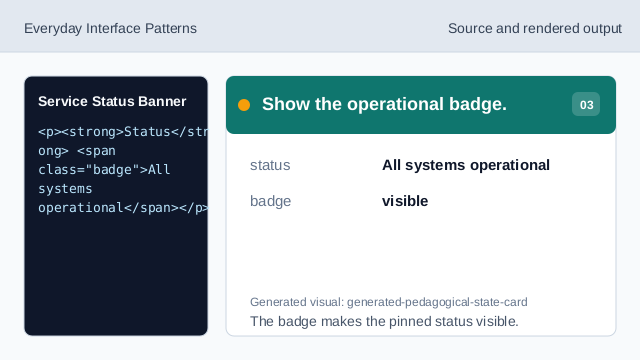Click the '<p><strong>Status</str' code line
640x360 pixels.
tap(123, 132)
